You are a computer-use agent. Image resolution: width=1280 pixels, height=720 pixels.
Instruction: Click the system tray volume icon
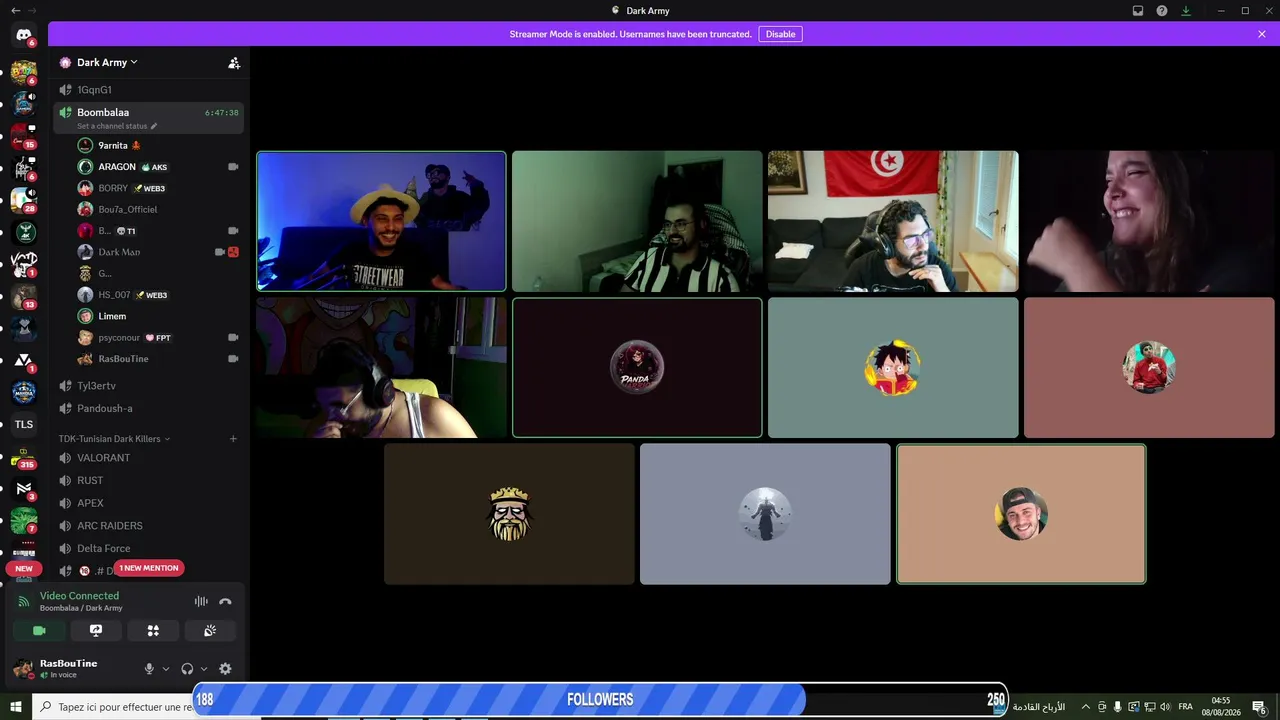tap(1165, 707)
